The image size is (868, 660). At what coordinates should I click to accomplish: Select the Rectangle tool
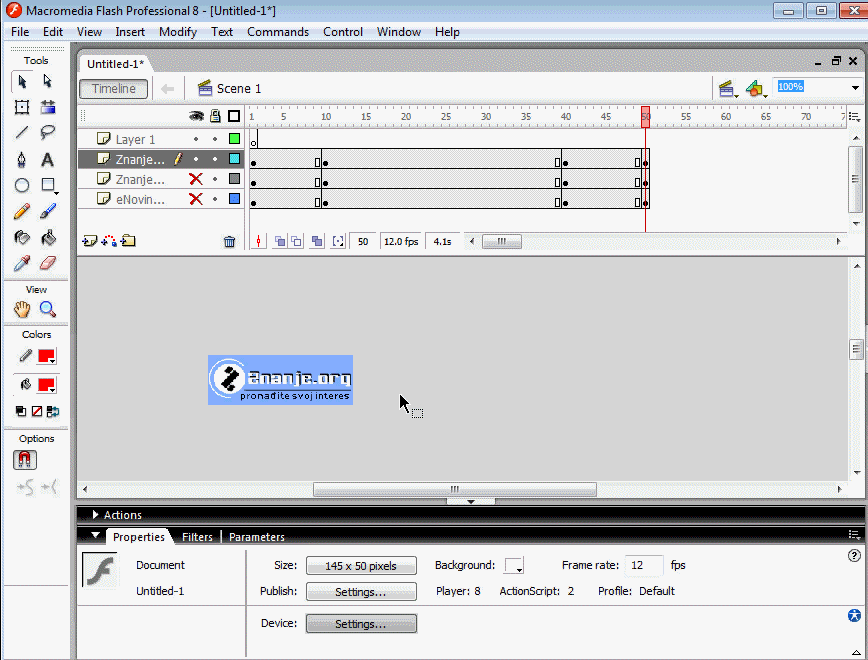pos(48,185)
